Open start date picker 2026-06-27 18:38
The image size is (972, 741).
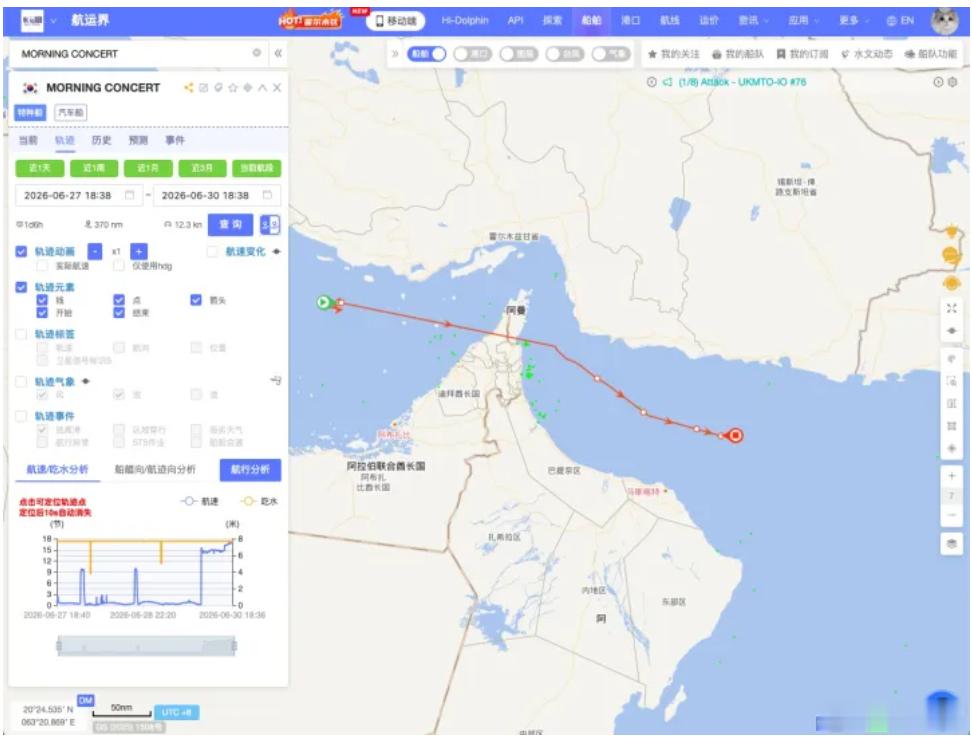tap(79, 195)
